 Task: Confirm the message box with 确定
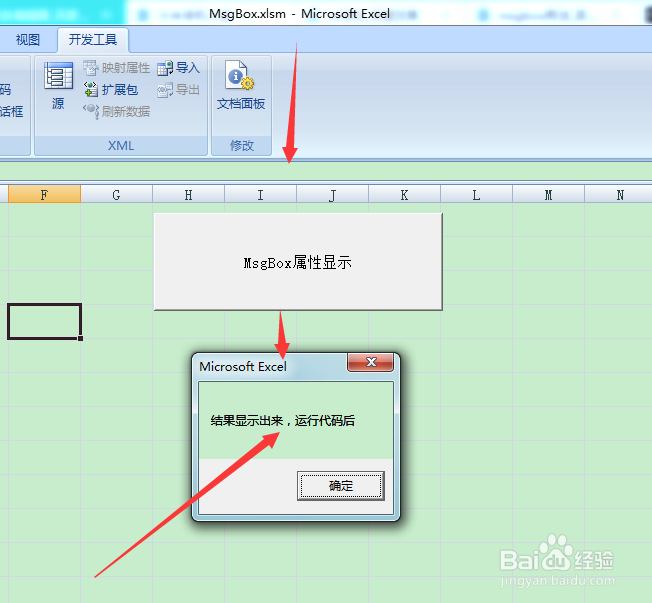(341, 486)
